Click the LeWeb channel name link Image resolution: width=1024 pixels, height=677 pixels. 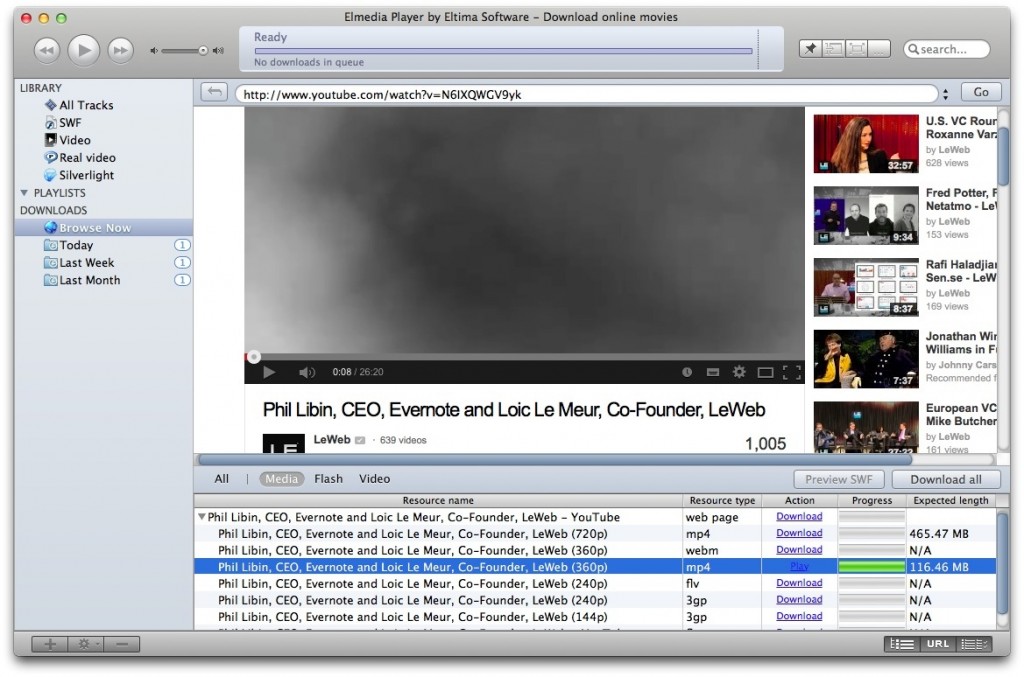tap(332, 440)
